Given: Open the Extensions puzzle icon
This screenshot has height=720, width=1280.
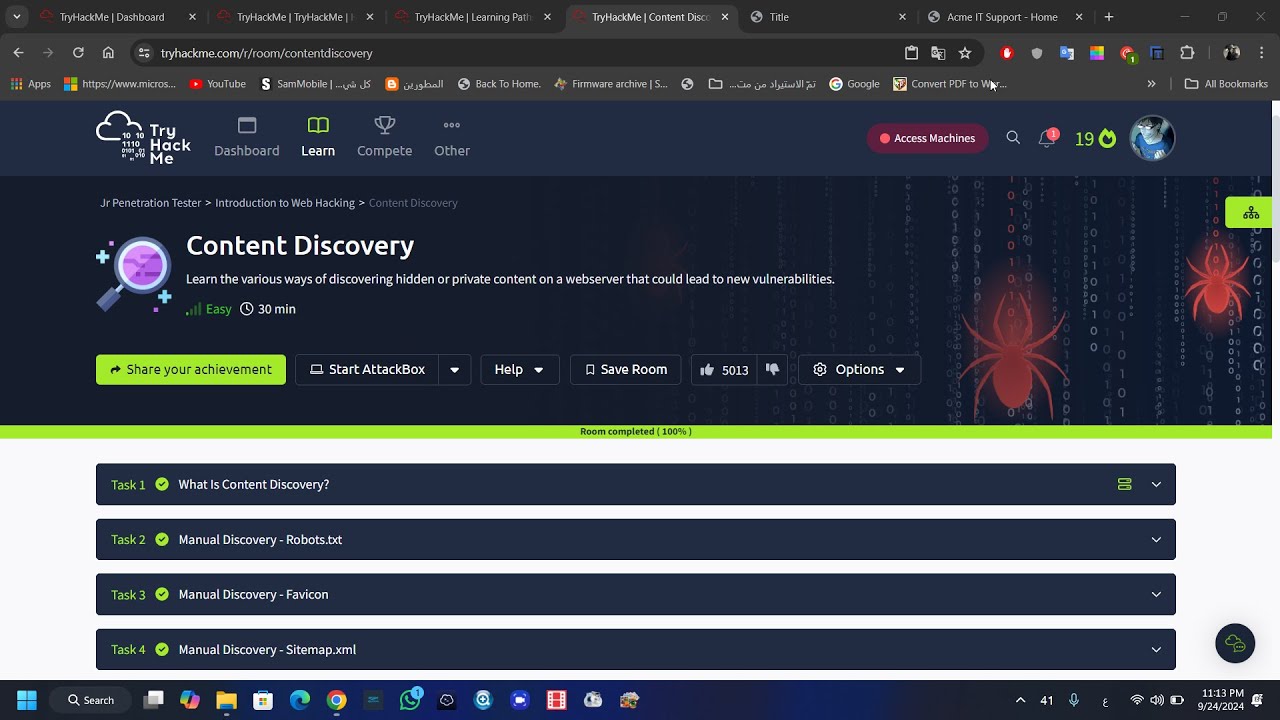Looking at the screenshot, I should [1188, 53].
